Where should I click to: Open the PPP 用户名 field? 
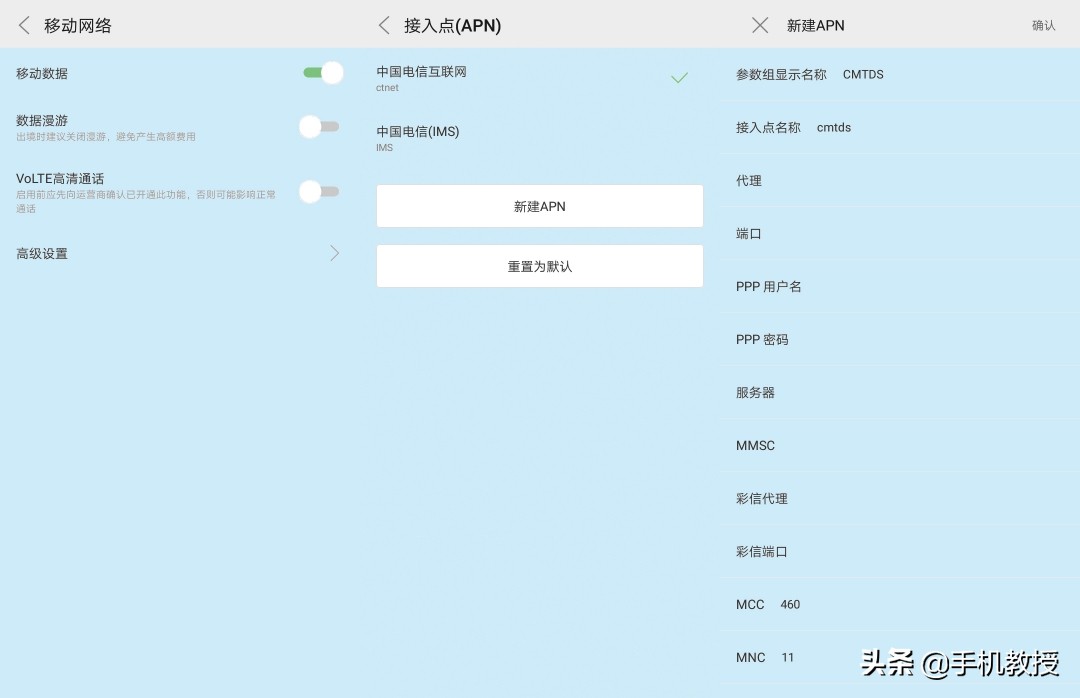tap(900, 287)
